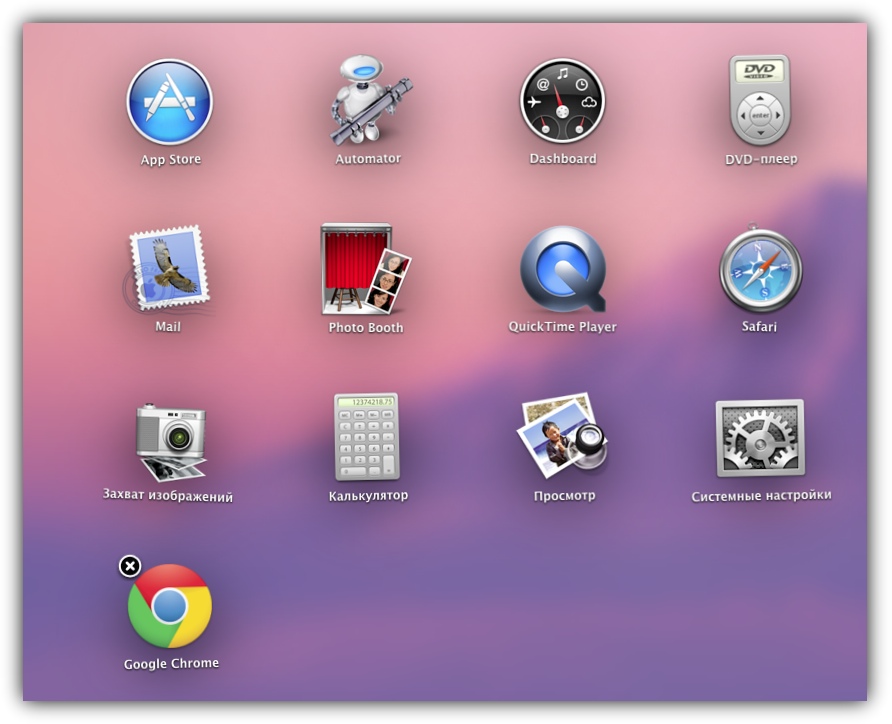The image size is (892, 724).
Task: Select the "Safari" text label
Action: pos(759,326)
